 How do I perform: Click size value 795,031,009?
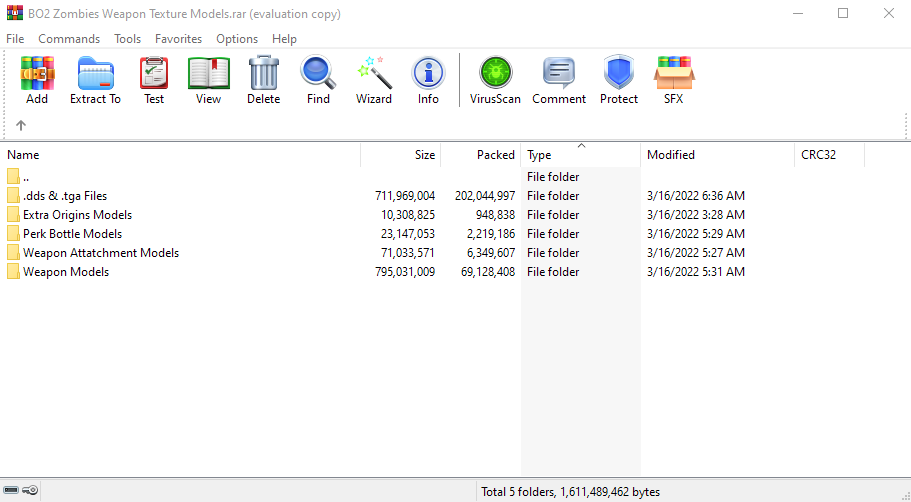pos(405,272)
